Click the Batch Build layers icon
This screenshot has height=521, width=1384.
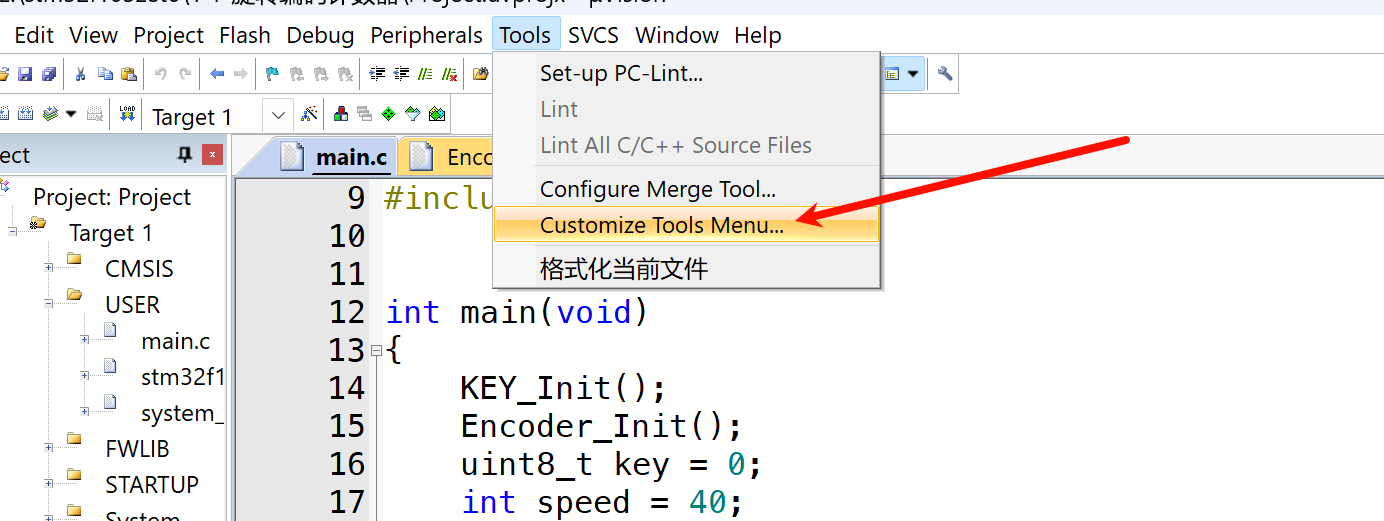coord(50,113)
